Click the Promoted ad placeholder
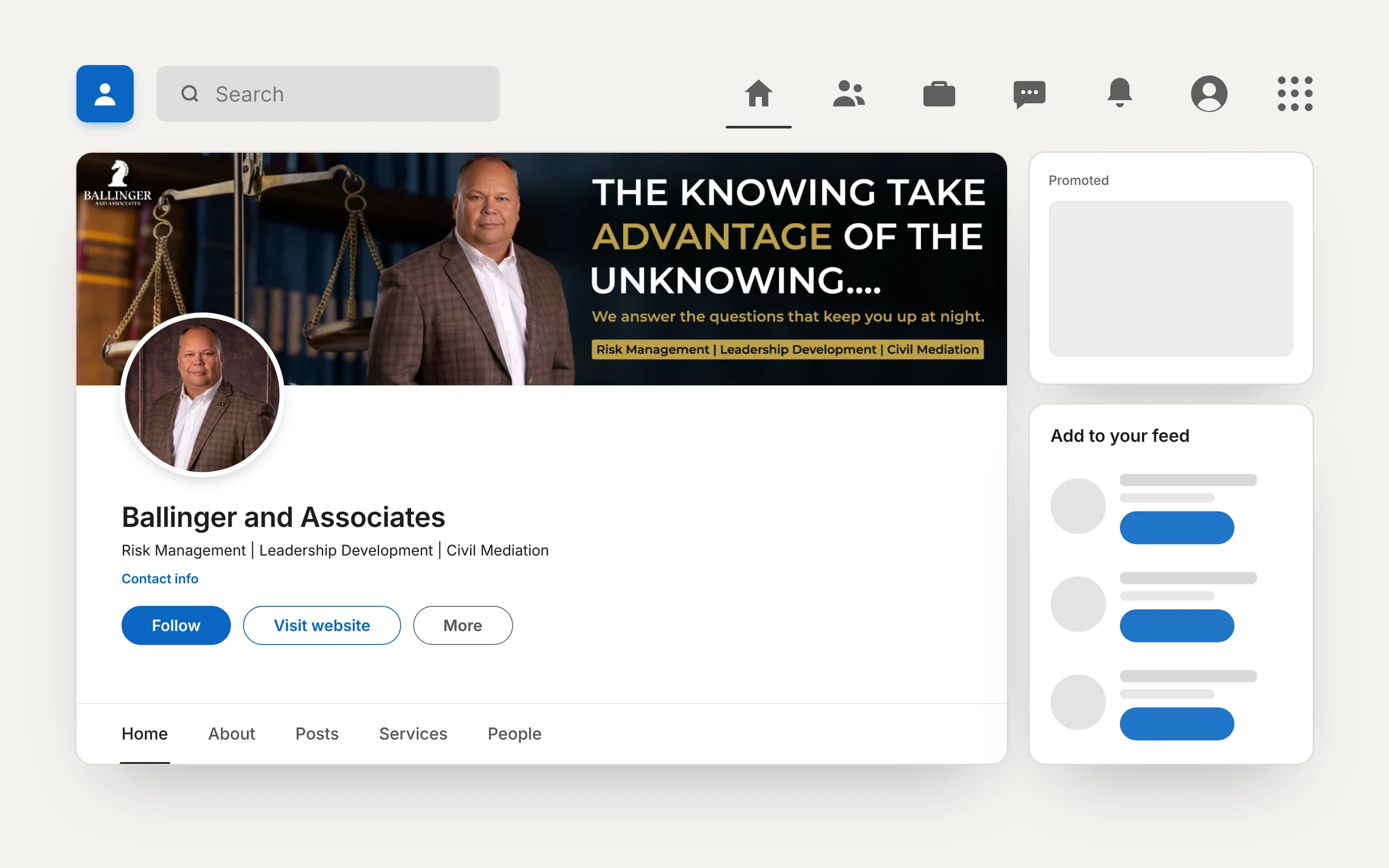1389x868 pixels. 1171,278
